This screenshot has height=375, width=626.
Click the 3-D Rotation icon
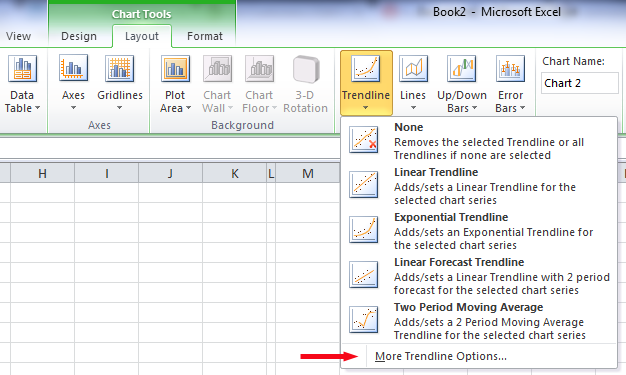coord(306,69)
